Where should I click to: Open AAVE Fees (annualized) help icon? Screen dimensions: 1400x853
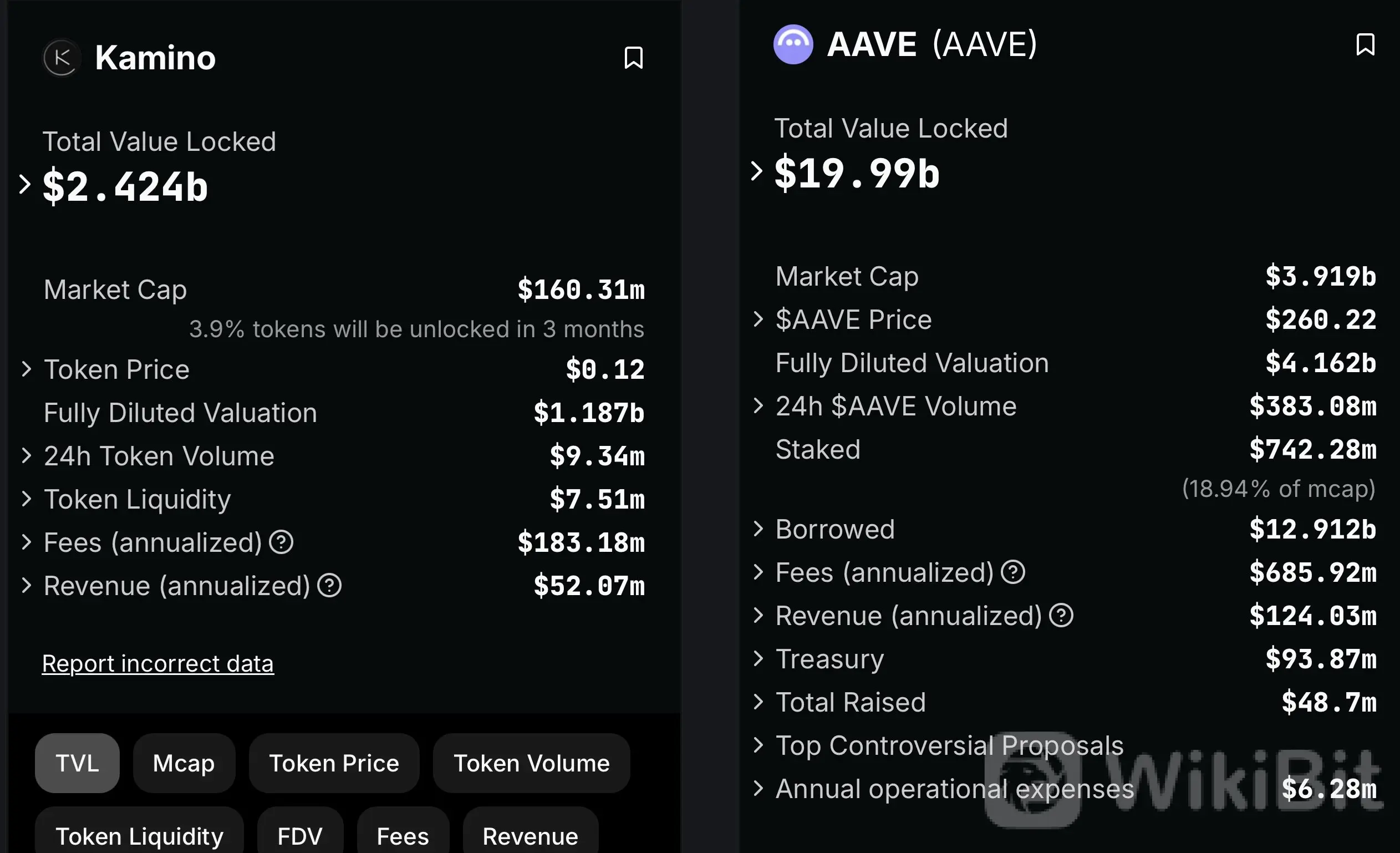click(x=1013, y=572)
